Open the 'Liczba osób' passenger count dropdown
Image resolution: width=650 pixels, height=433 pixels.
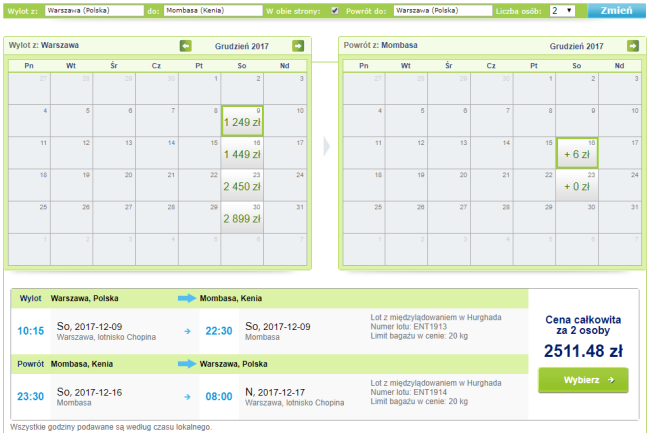(562, 11)
